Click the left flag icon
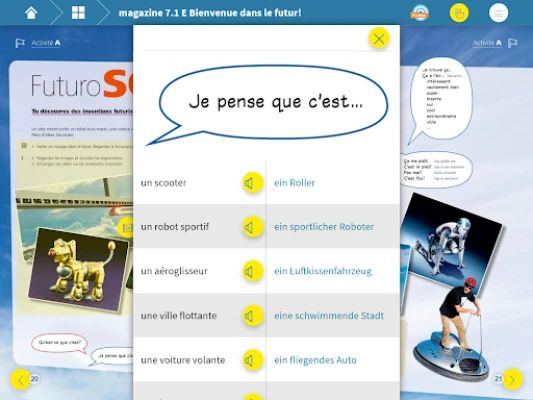 [x=20, y=43]
